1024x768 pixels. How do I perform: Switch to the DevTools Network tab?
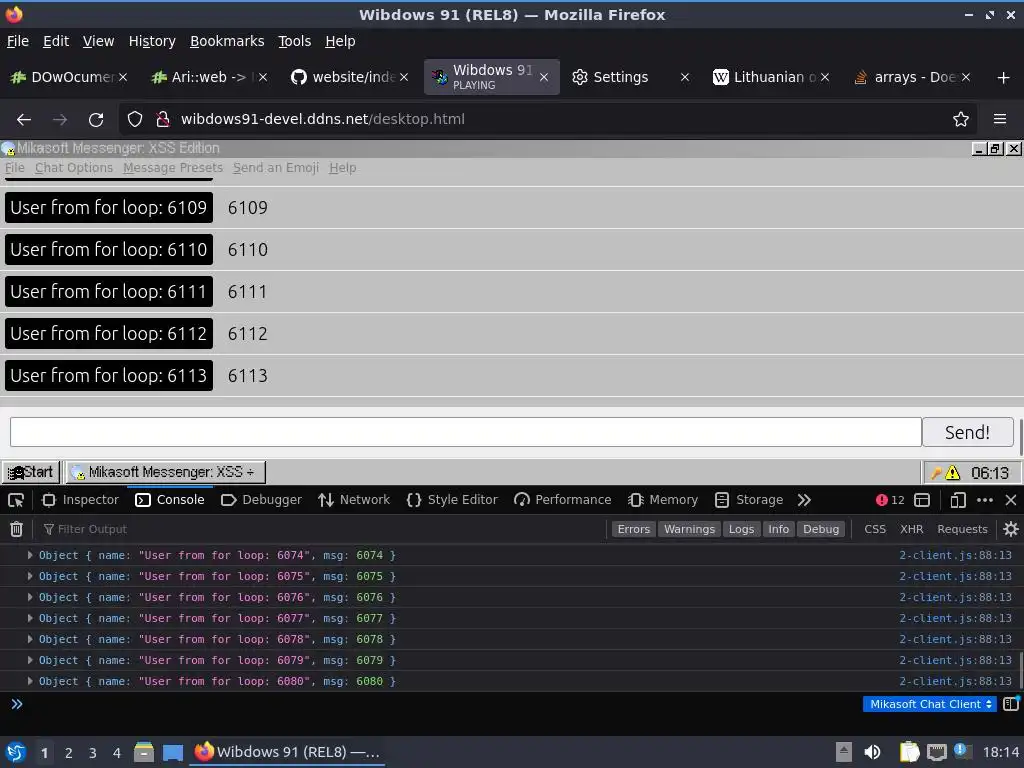tap(354, 500)
